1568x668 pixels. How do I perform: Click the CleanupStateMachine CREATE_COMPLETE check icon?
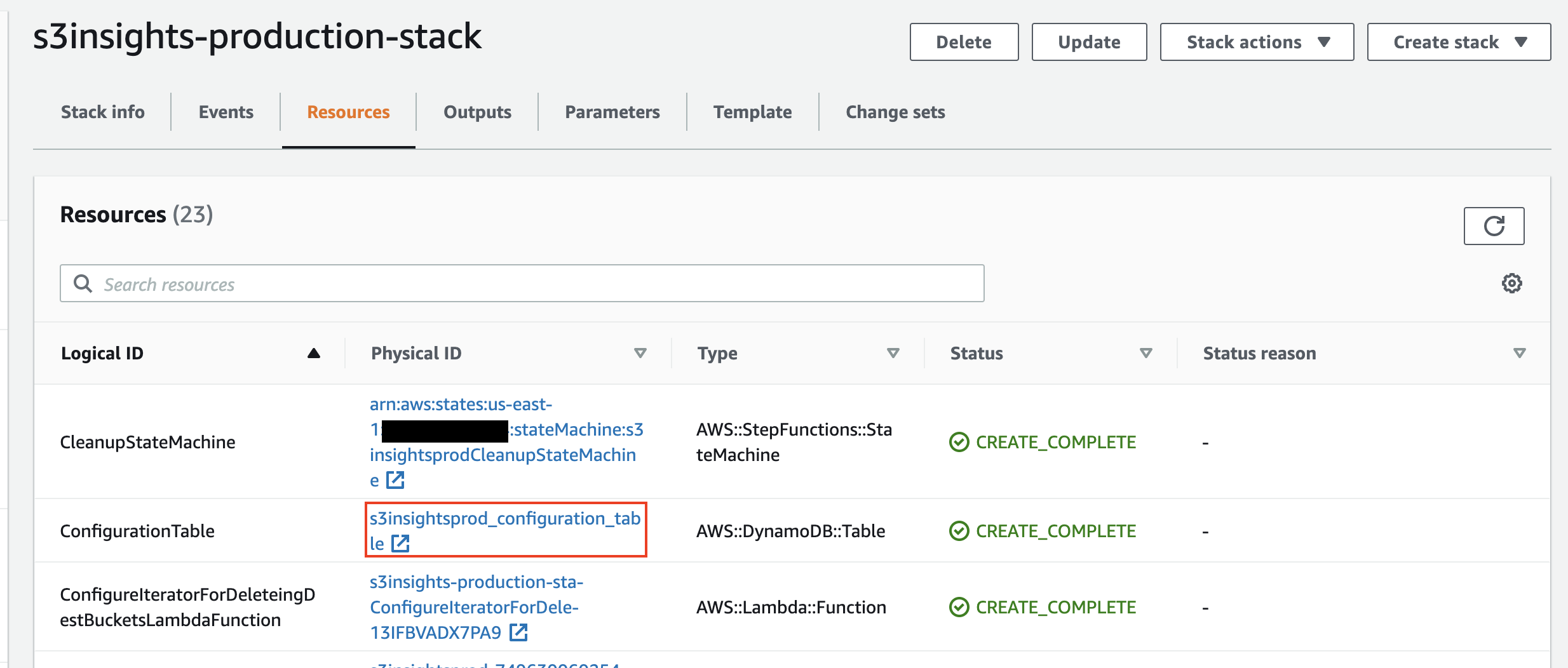pyautogui.click(x=959, y=442)
